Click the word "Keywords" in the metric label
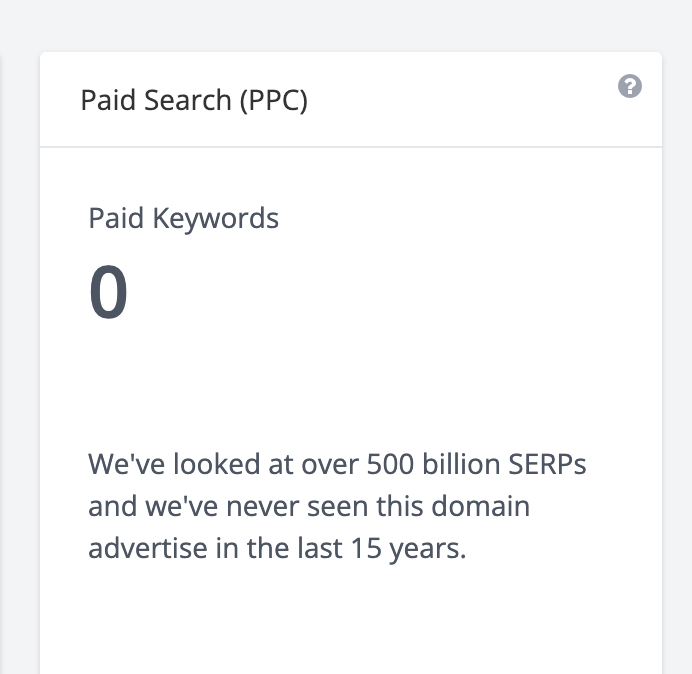This screenshot has height=674, width=692. [215, 218]
